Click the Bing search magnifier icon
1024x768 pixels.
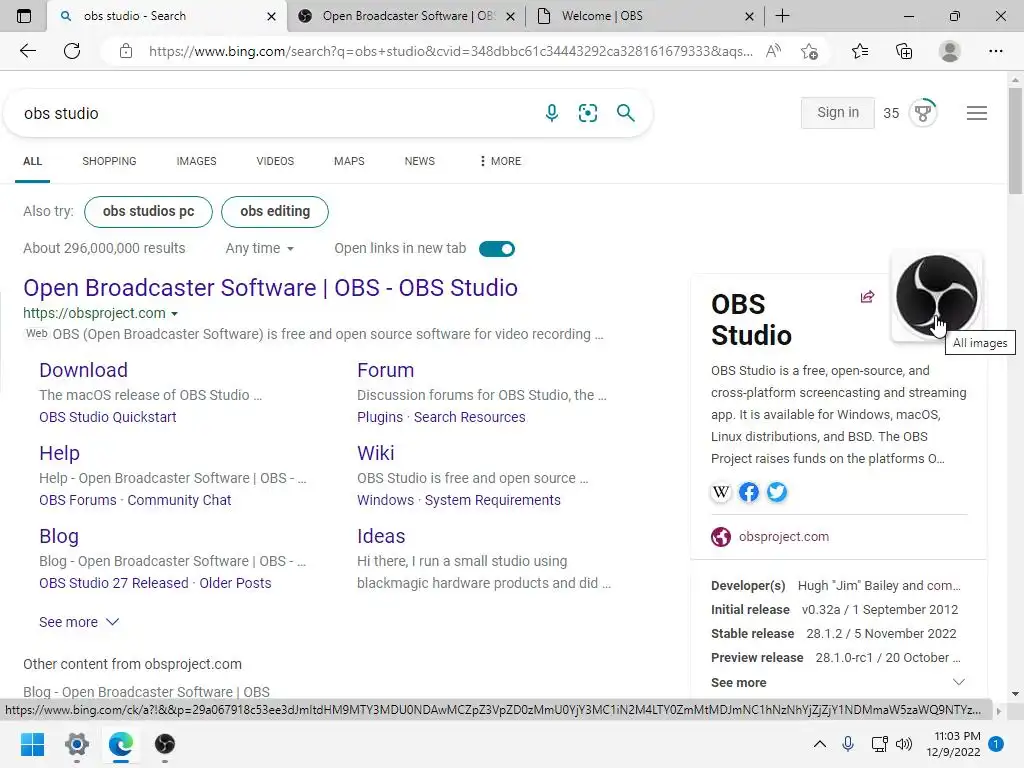pos(626,113)
